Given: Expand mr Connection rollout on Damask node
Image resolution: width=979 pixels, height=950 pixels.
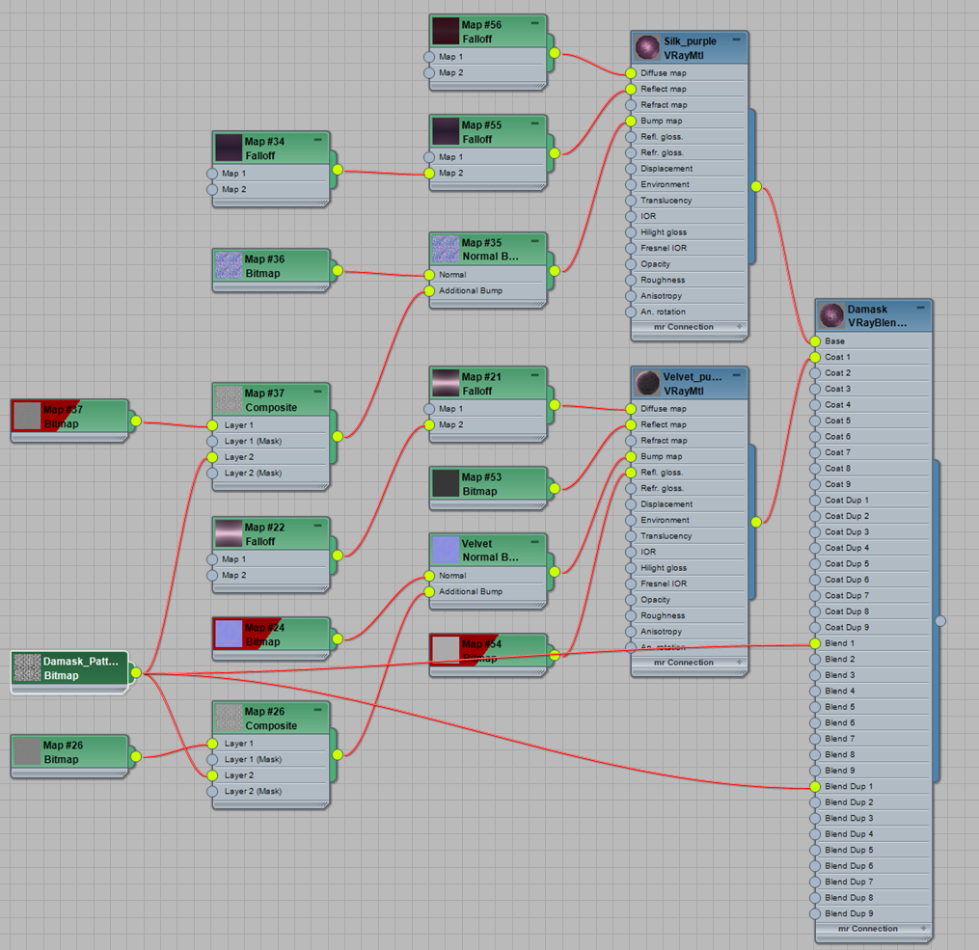Looking at the screenshot, I should [x=924, y=929].
